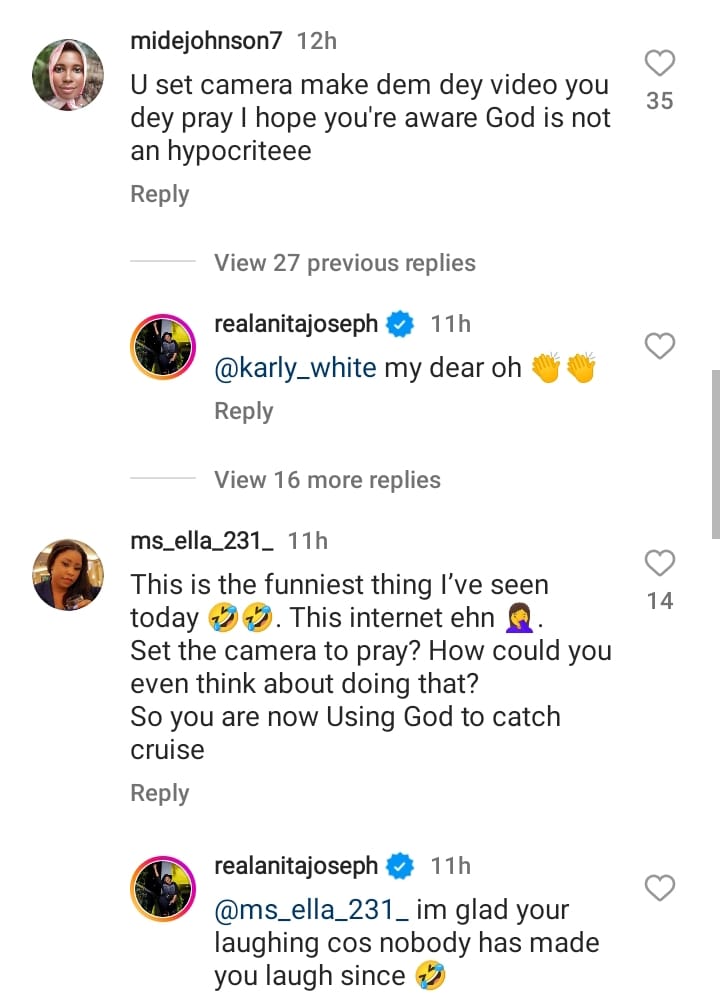Reply to realanitajoseph's karly_white comment

click(x=244, y=411)
